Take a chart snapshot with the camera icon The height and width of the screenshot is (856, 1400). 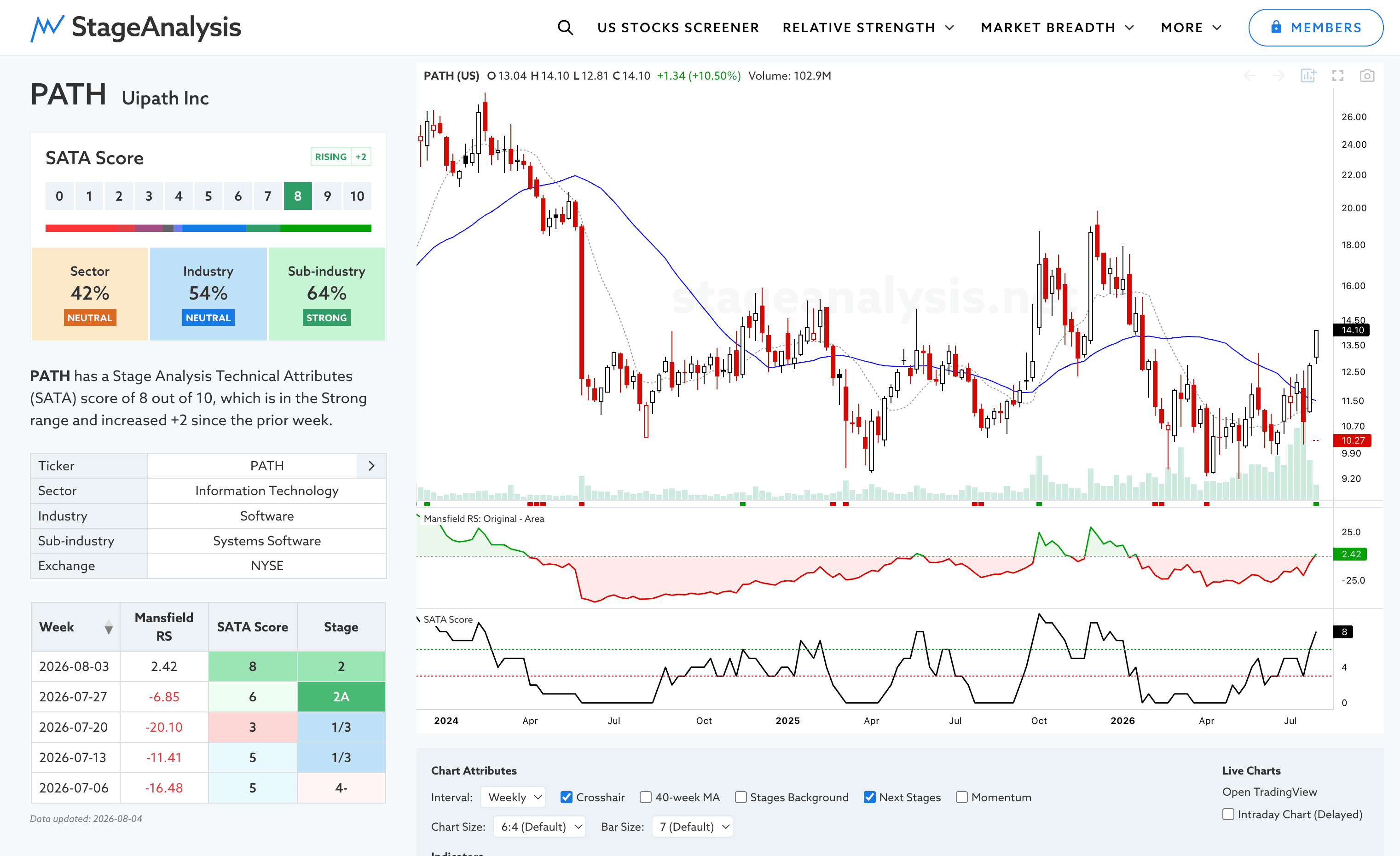(x=1367, y=75)
